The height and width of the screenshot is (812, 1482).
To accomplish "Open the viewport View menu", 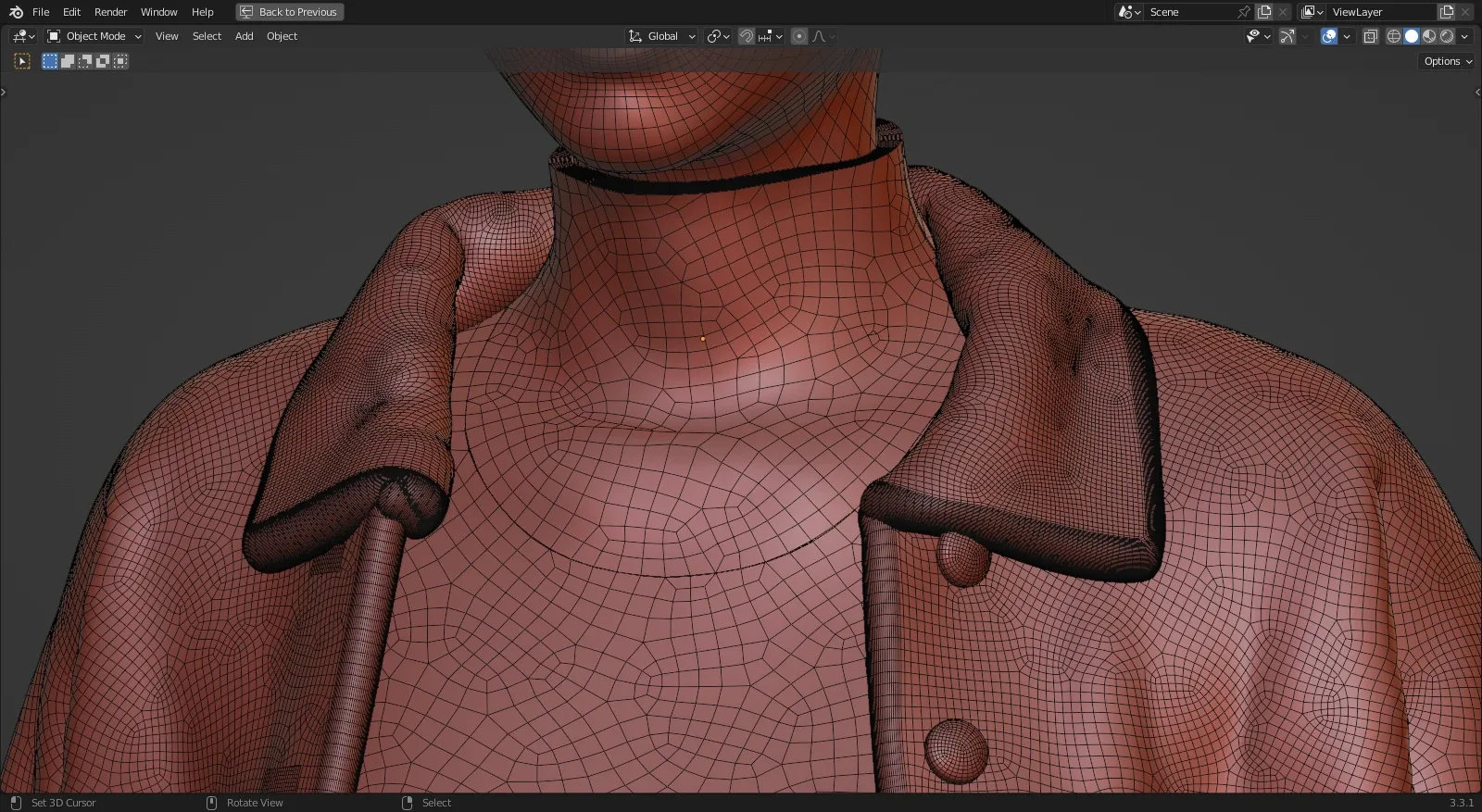I will (167, 36).
